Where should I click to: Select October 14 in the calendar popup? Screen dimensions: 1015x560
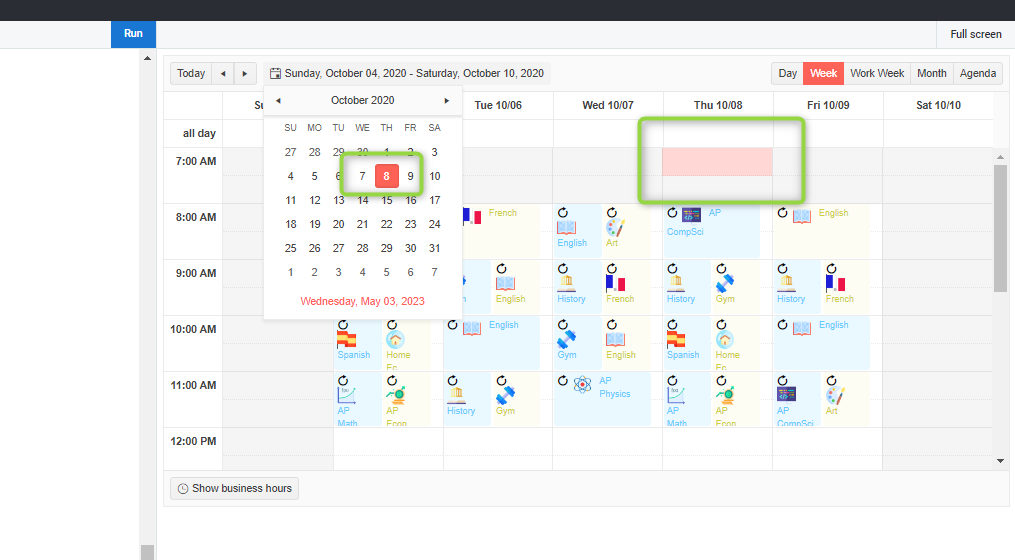363,200
